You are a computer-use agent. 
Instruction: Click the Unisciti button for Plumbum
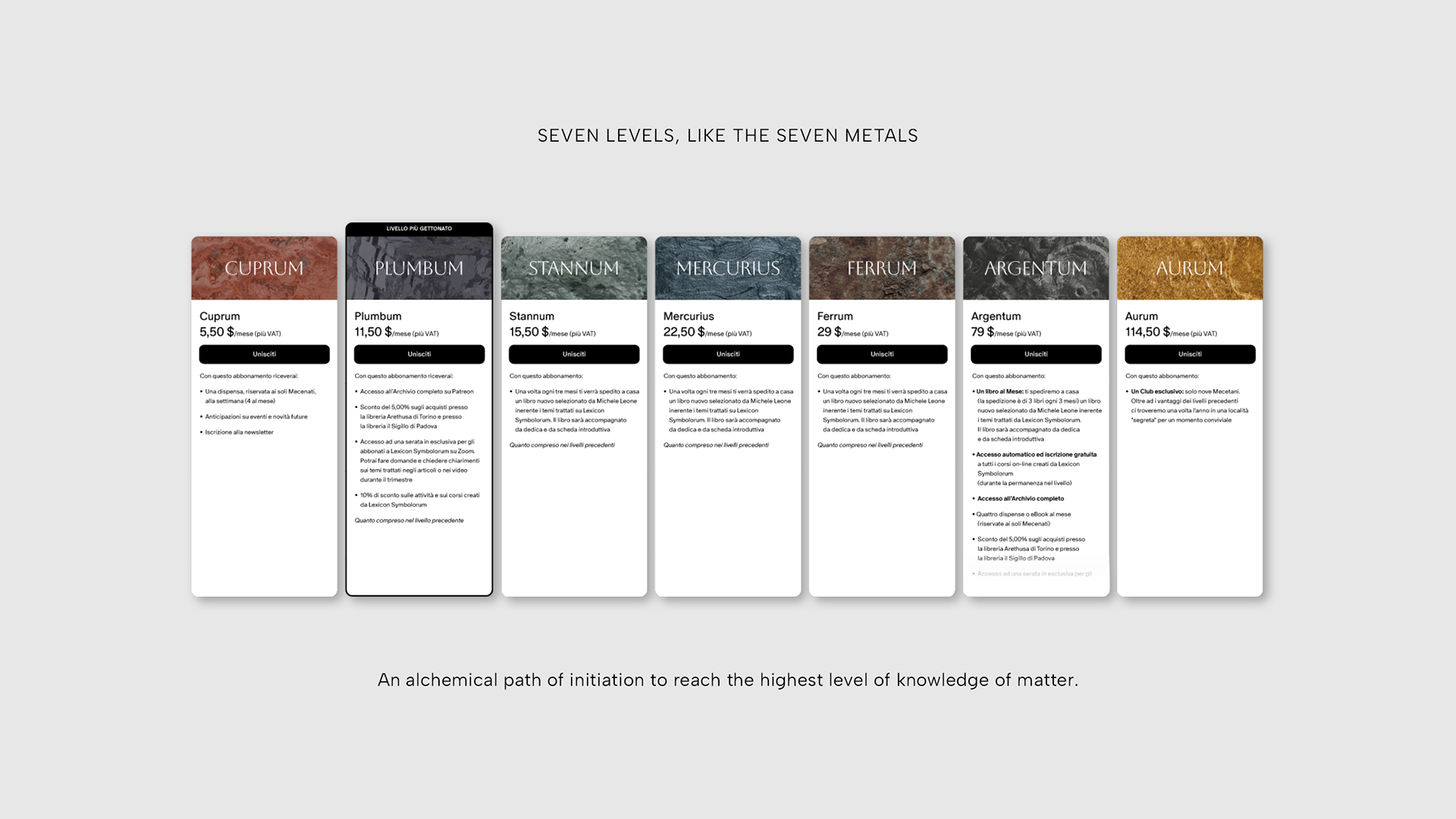[419, 354]
